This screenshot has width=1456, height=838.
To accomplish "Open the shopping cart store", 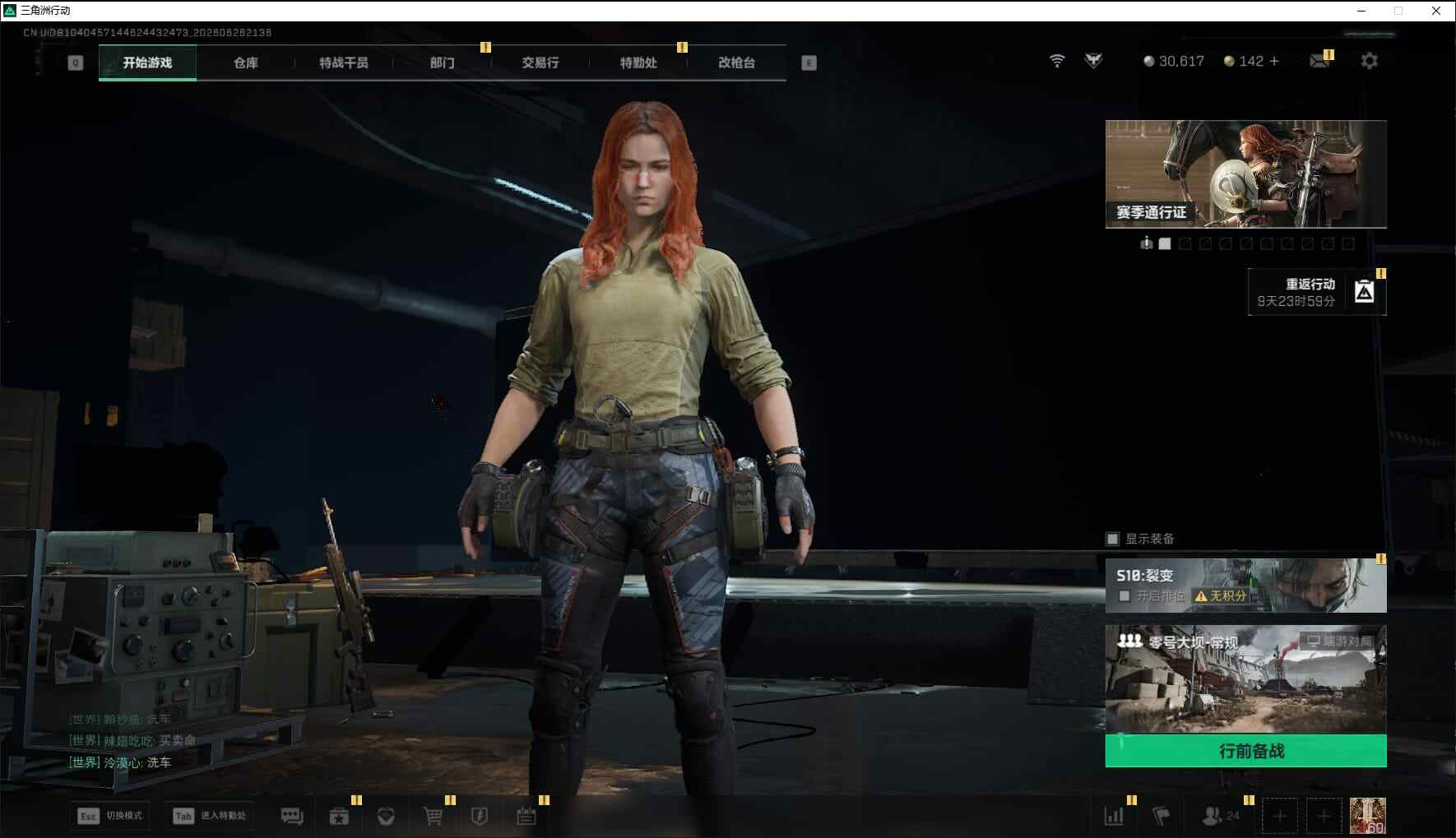I will 433,816.
